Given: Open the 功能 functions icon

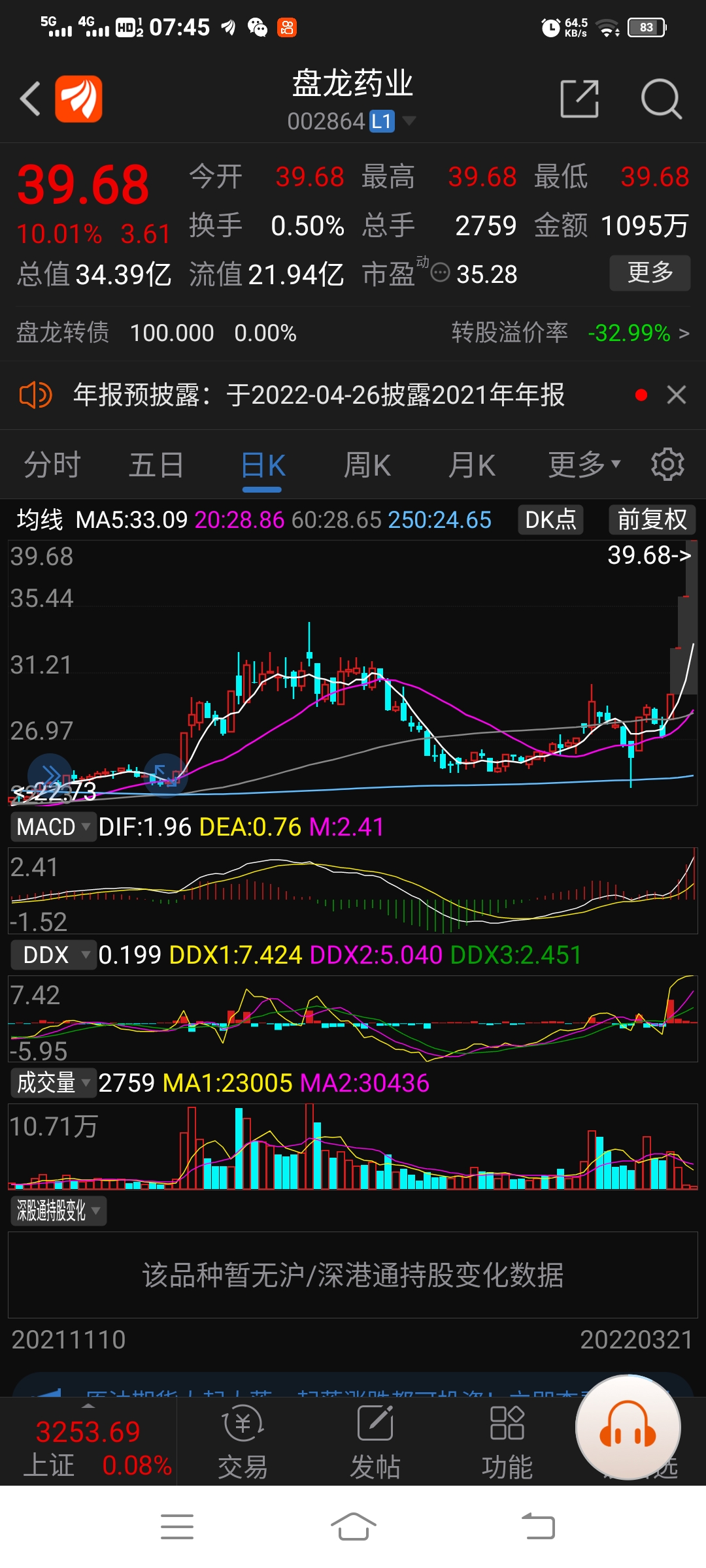Looking at the screenshot, I should (507, 1441).
